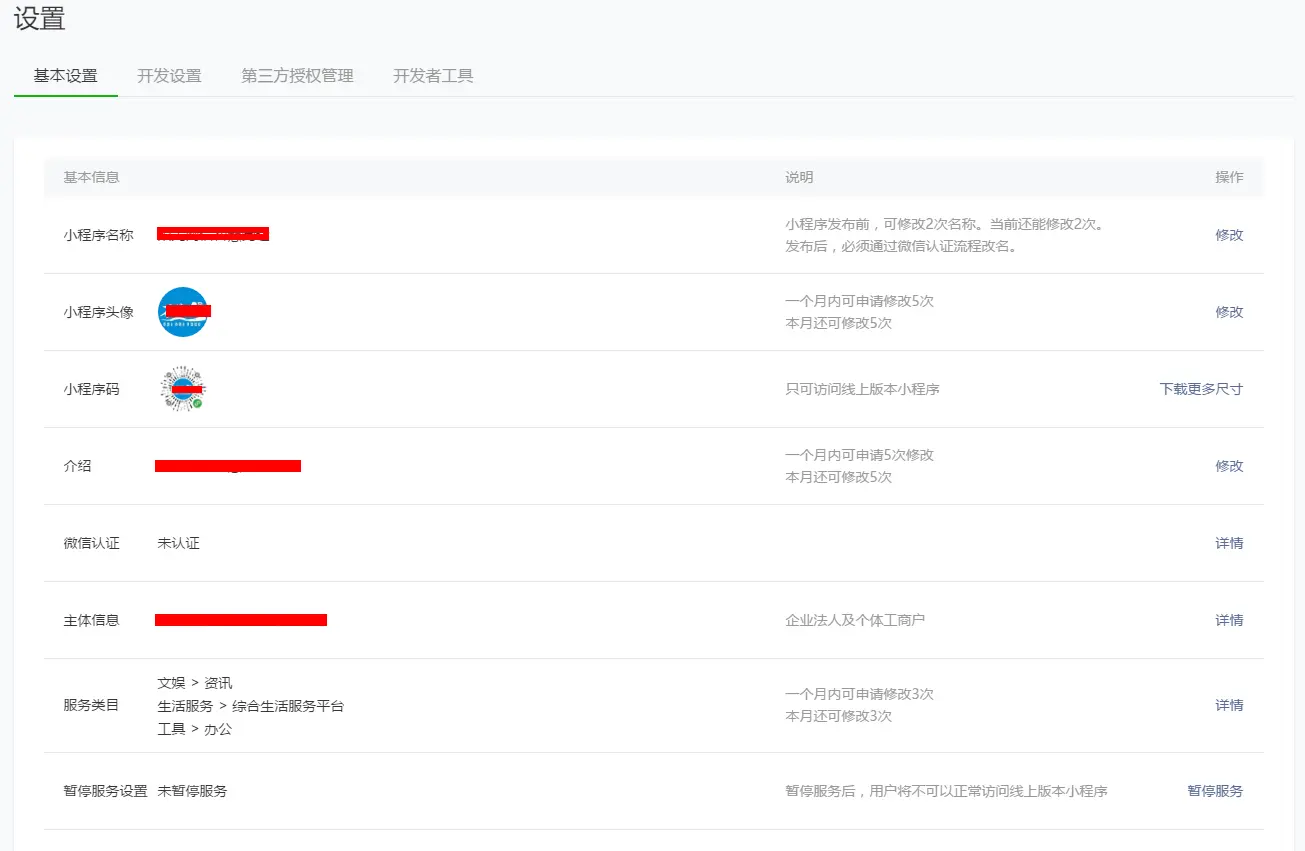This screenshot has width=1305, height=851.
Task: Click the 企业法人及个体工商户 description
Action: 855,620
